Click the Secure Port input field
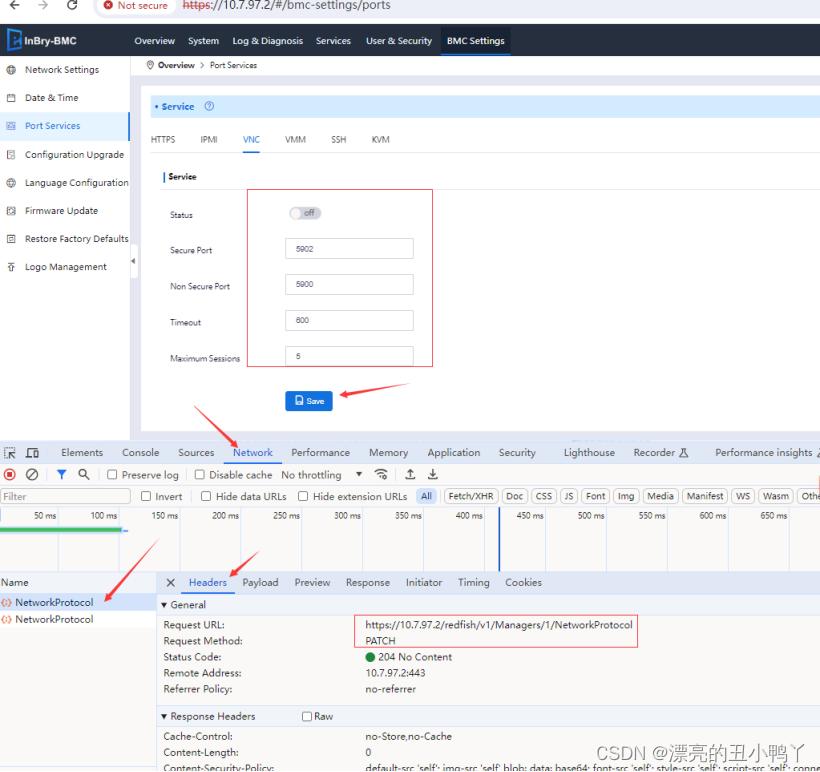Image resolution: width=820 pixels, height=772 pixels. coord(349,249)
